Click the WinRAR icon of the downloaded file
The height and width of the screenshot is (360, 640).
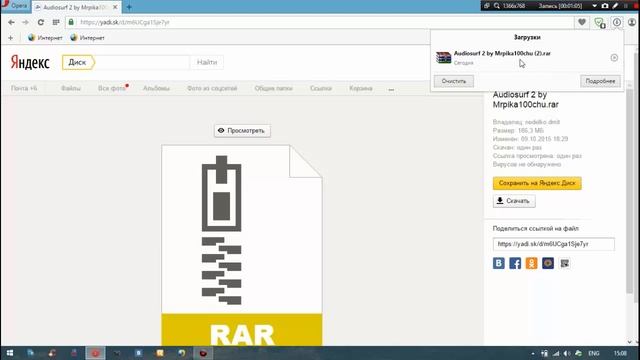pos(443,58)
